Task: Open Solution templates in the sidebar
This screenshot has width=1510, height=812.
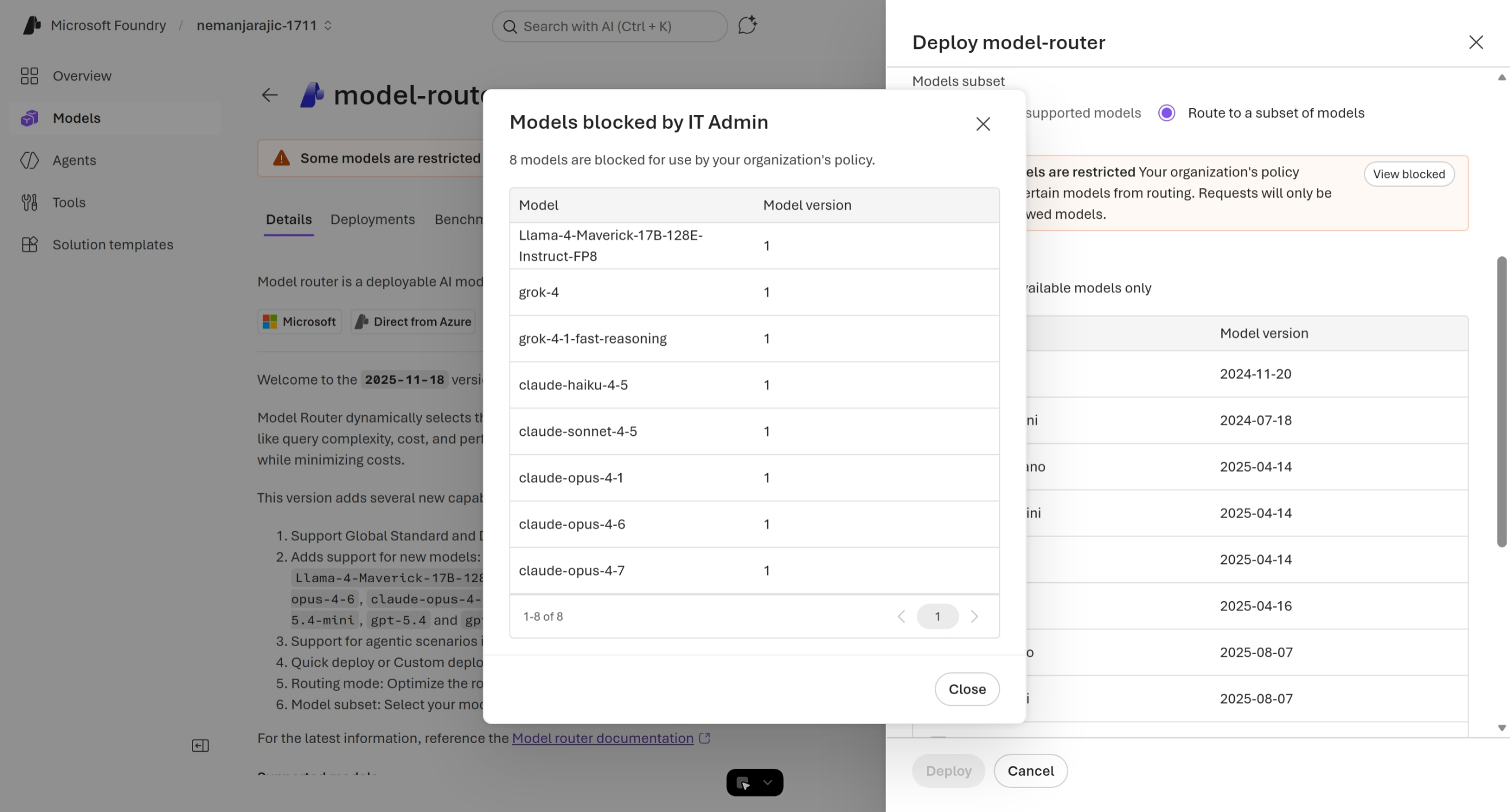Action: (x=115, y=244)
